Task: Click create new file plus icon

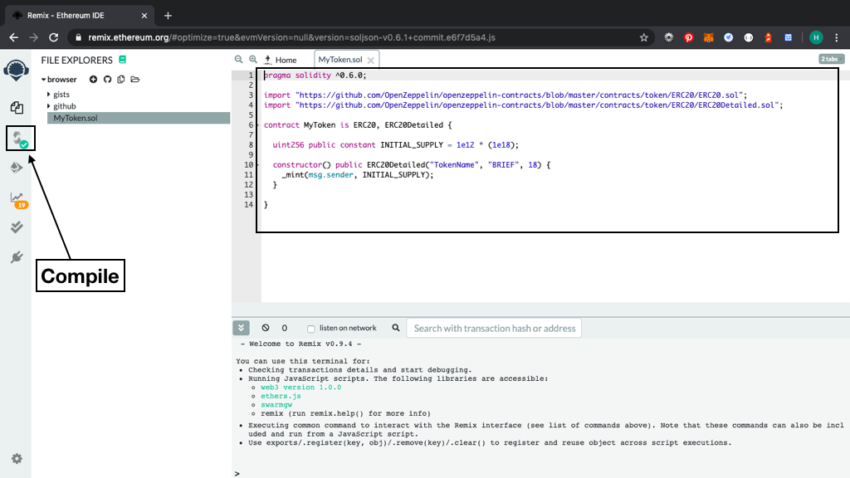Action: tap(93, 80)
